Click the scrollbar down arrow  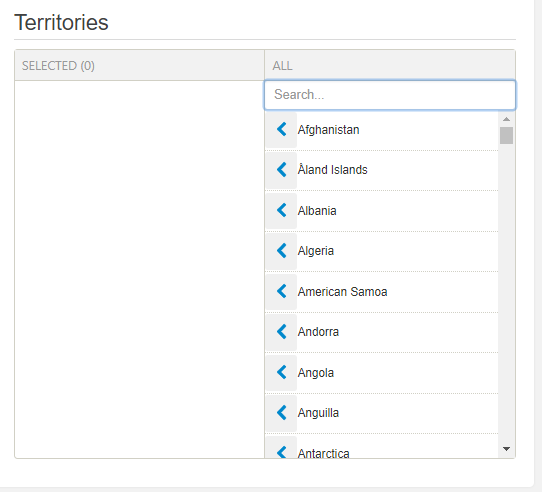pyautogui.click(x=506, y=449)
